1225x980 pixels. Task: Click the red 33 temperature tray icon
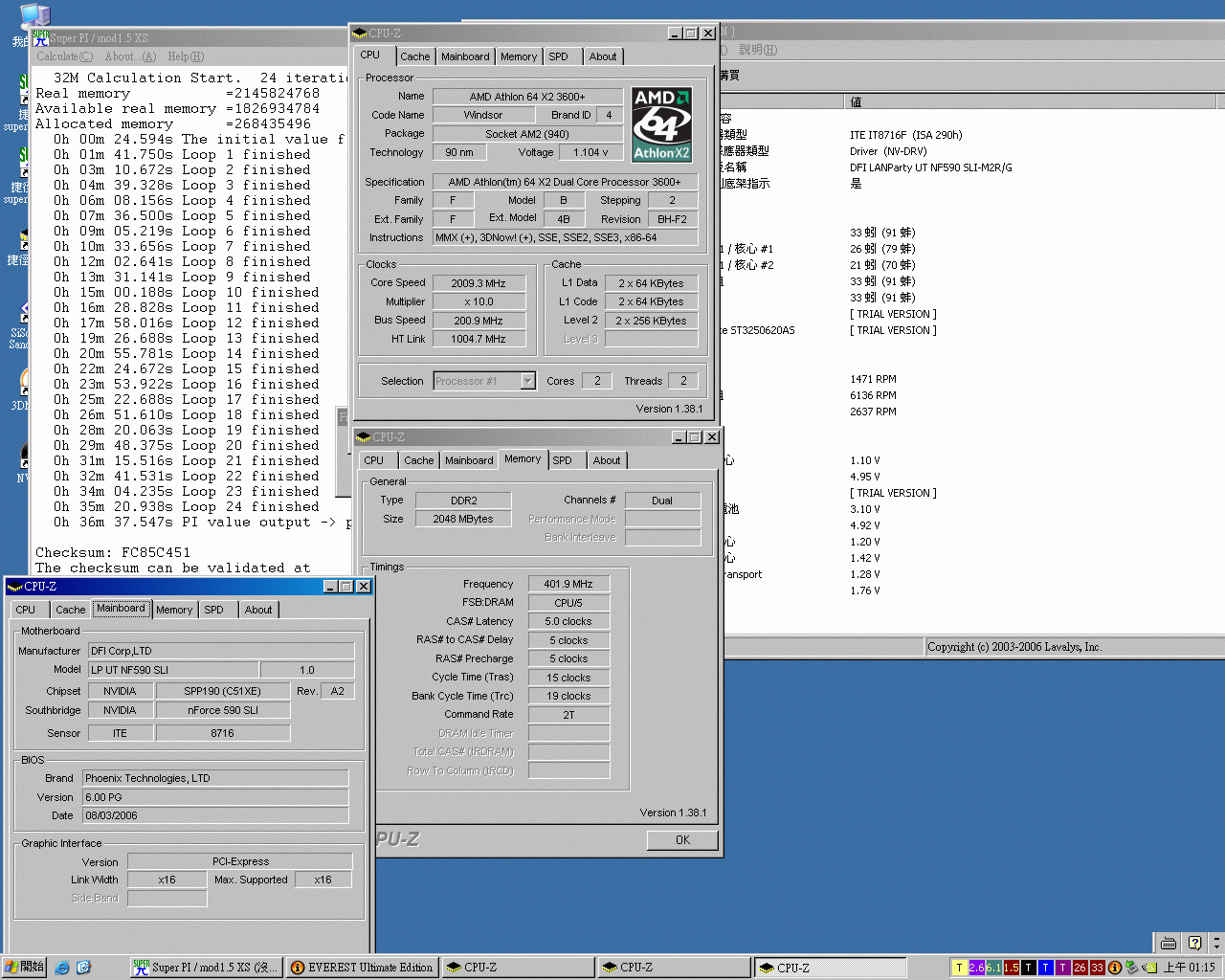(x=1098, y=968)
